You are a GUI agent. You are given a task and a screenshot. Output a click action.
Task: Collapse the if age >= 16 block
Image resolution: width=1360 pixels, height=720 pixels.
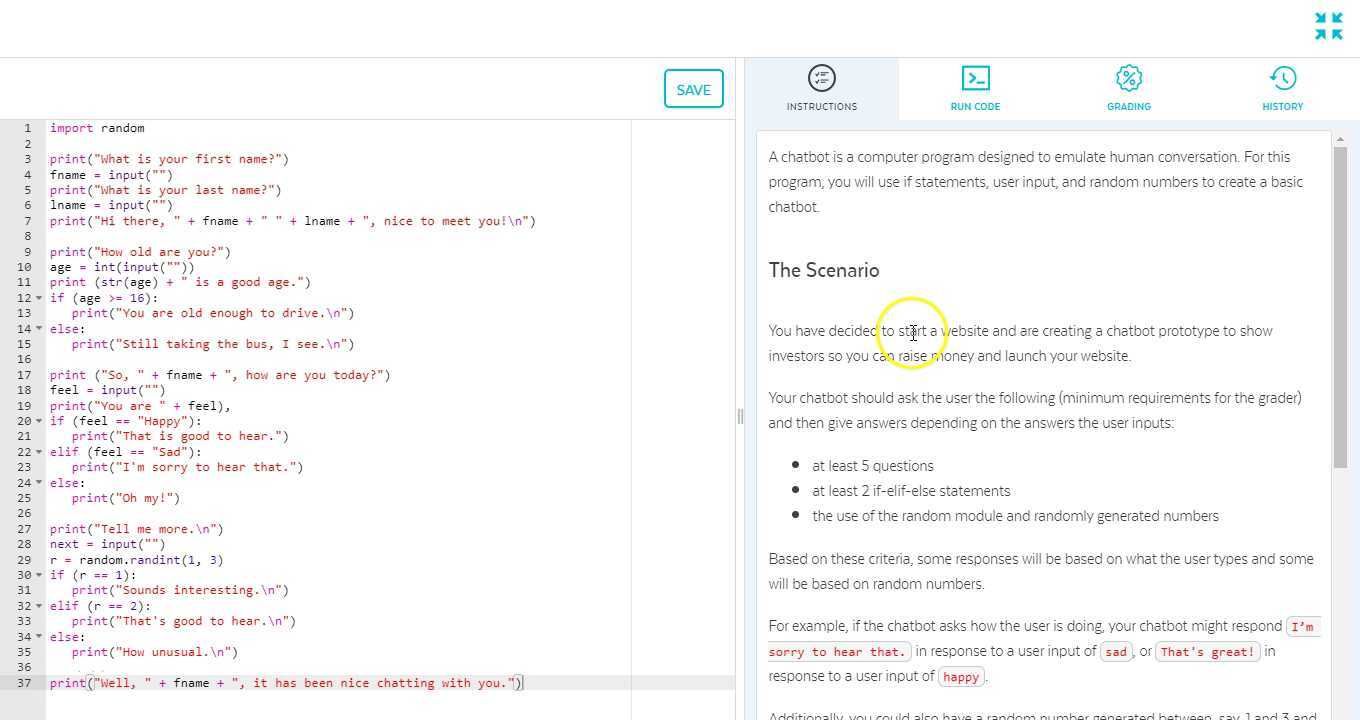pyautogui.click(x=38, y=297)
